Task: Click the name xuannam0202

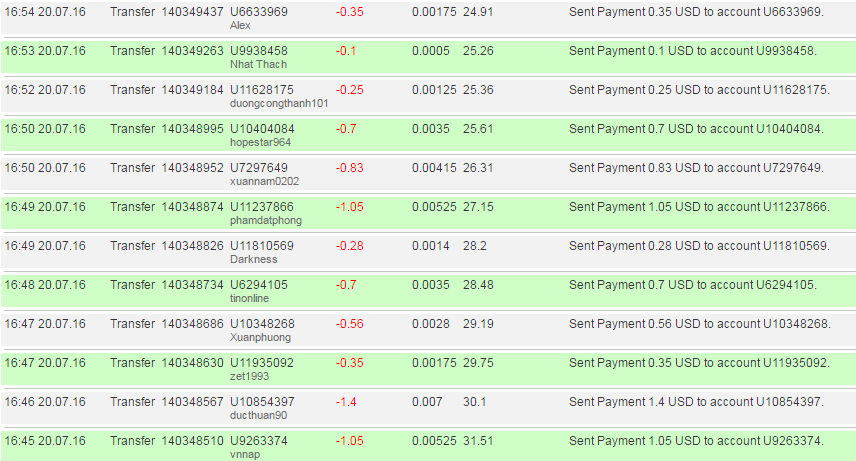Action: [x=264, y=181]
